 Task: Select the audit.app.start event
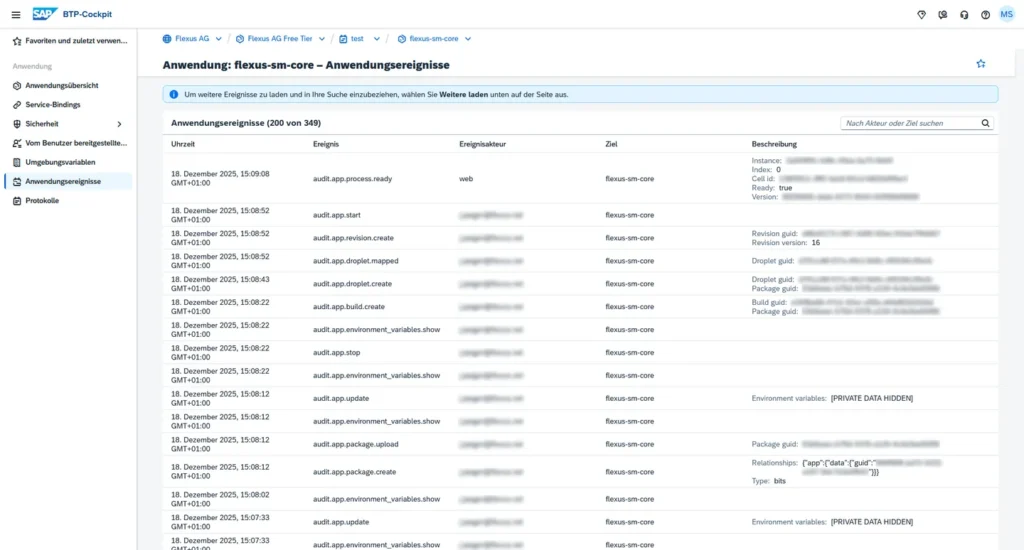coord(336,215)
